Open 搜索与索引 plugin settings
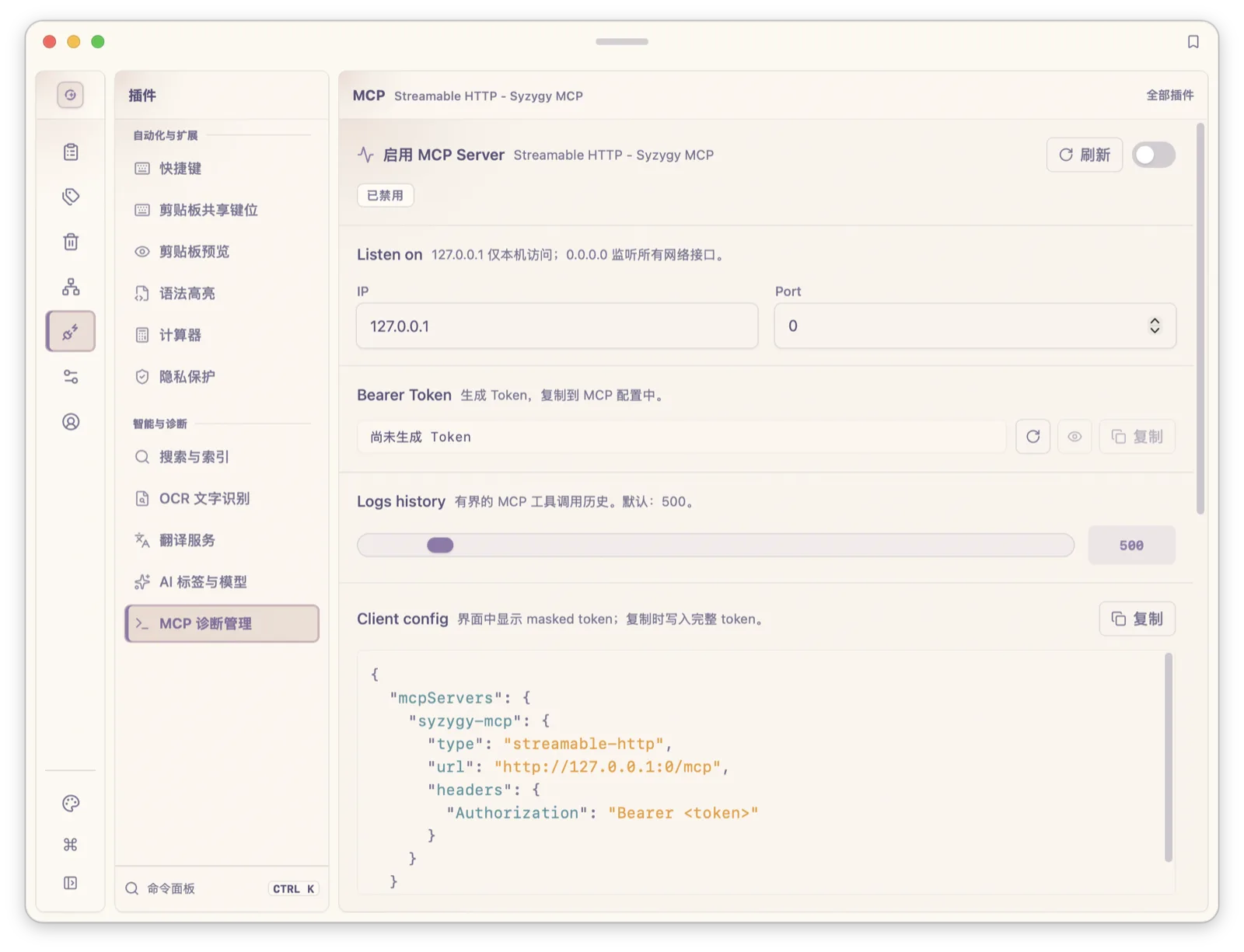Screen dimensions: 1244x952 222,457
